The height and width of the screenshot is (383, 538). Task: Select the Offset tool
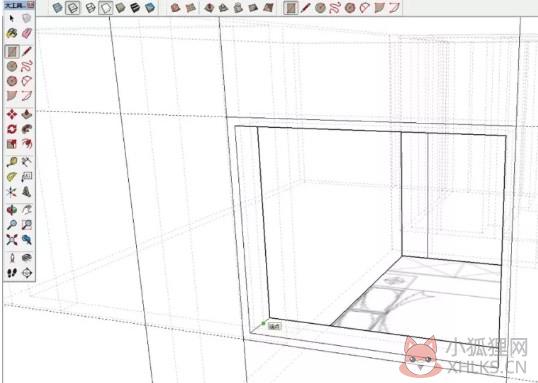pos(26,144)
